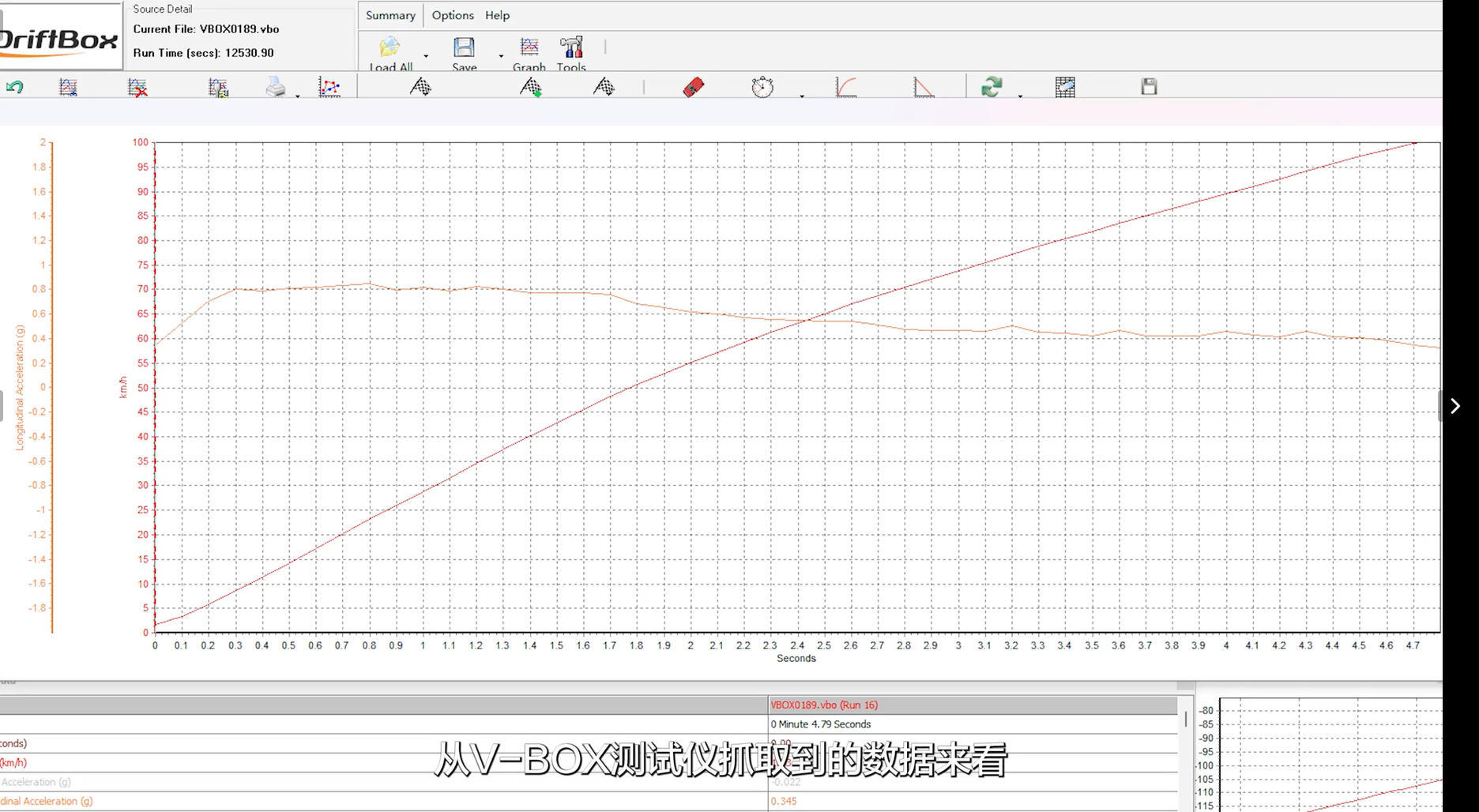
Task: Click the next arrow on right edge
Action: tap(1455, 406)
